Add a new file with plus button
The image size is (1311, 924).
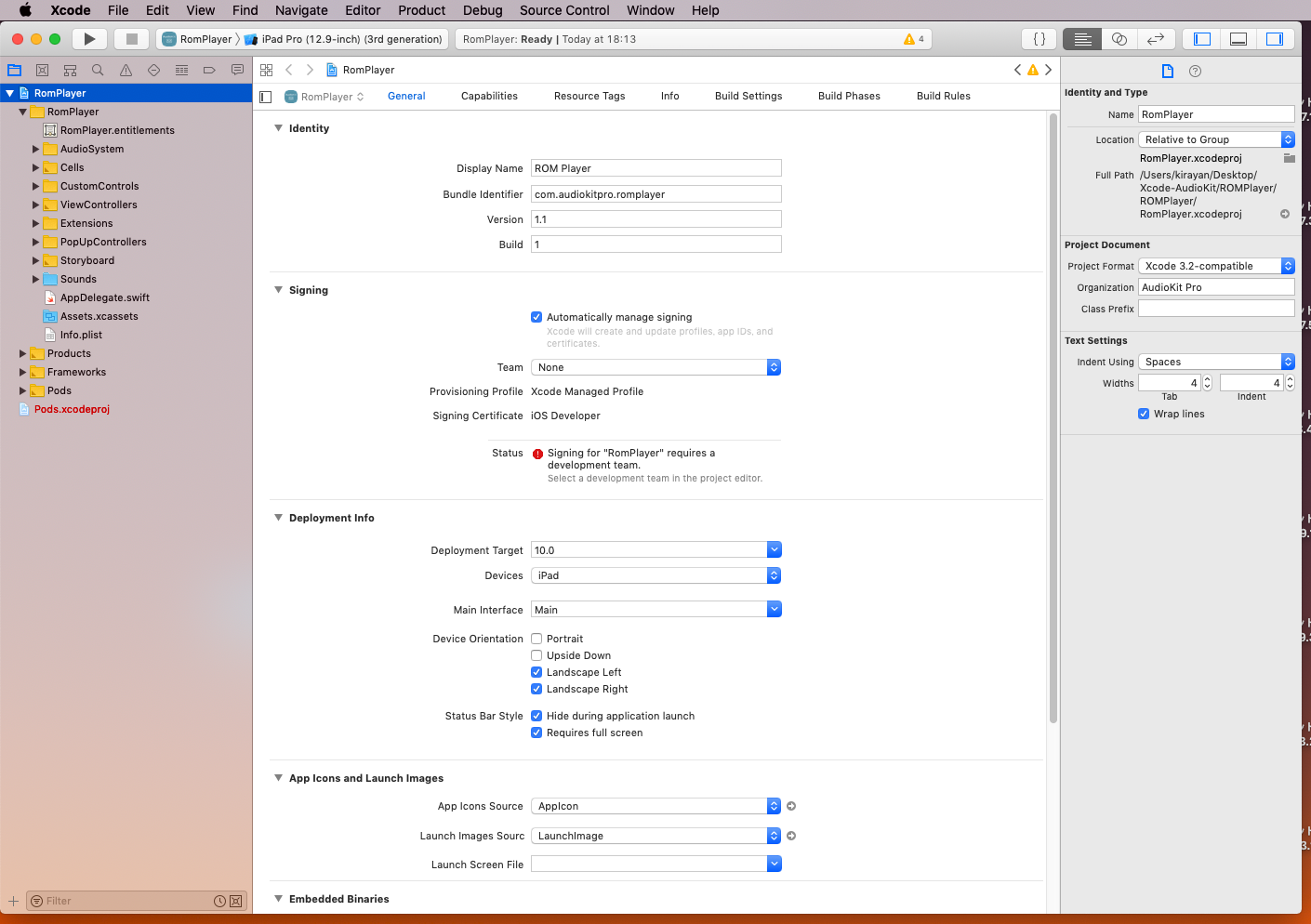13,901
